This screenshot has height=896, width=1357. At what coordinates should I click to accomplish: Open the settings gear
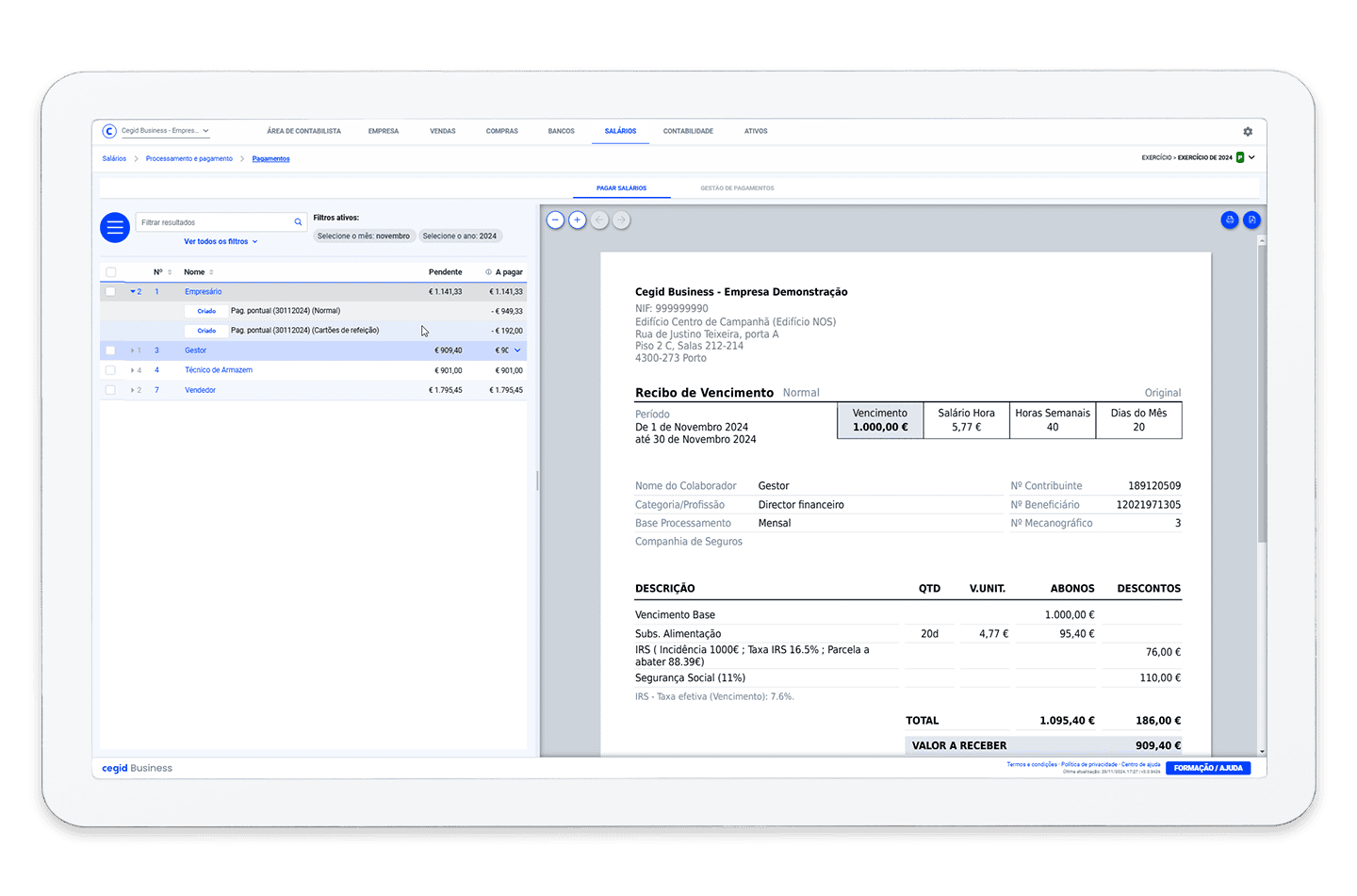point(1248,132)
